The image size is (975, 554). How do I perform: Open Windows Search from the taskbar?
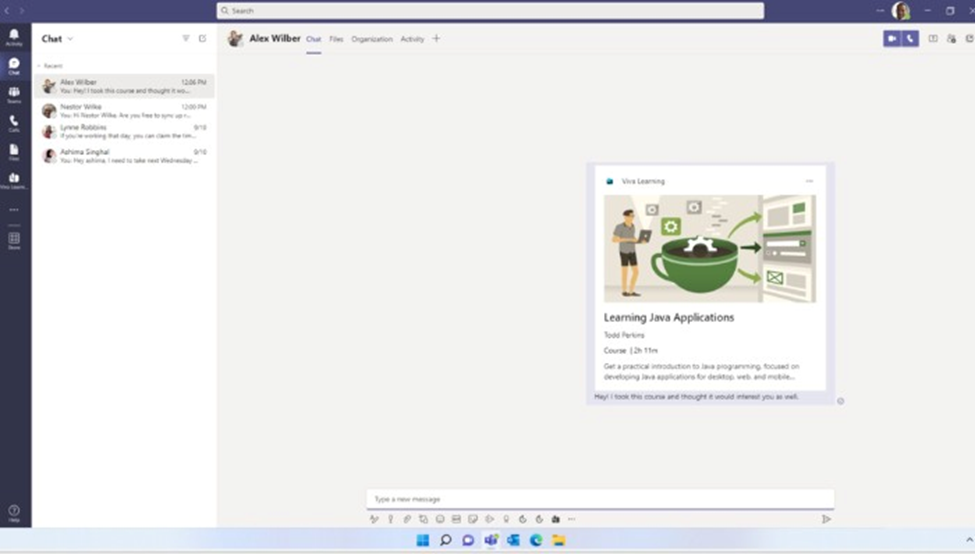445,540
